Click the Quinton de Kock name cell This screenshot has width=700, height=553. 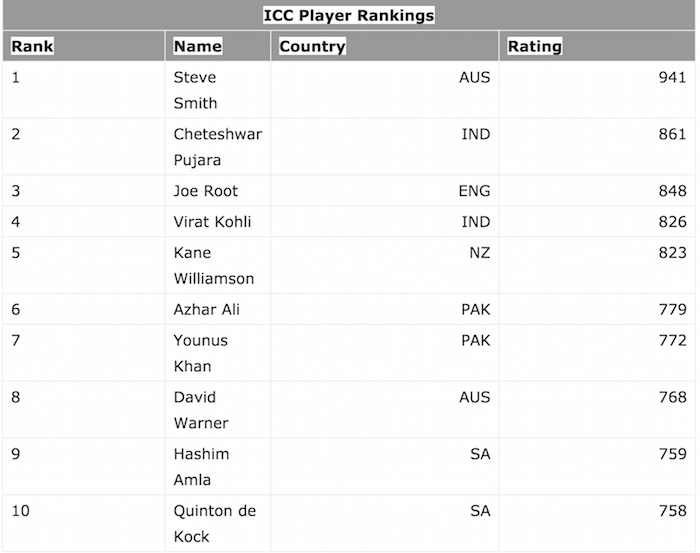(215, 524)
